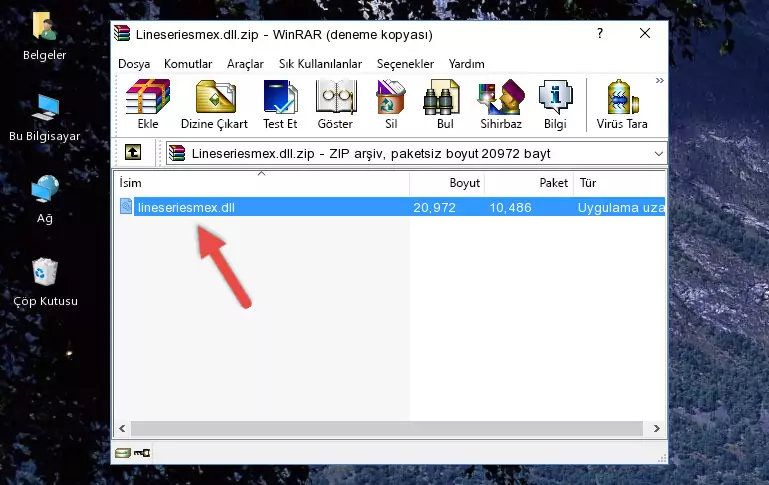The height and width of the screenshot is (485, 769).
Task: Click the WinRAR title bar icon
Action: pyautogui.click(x=122, y=34)
